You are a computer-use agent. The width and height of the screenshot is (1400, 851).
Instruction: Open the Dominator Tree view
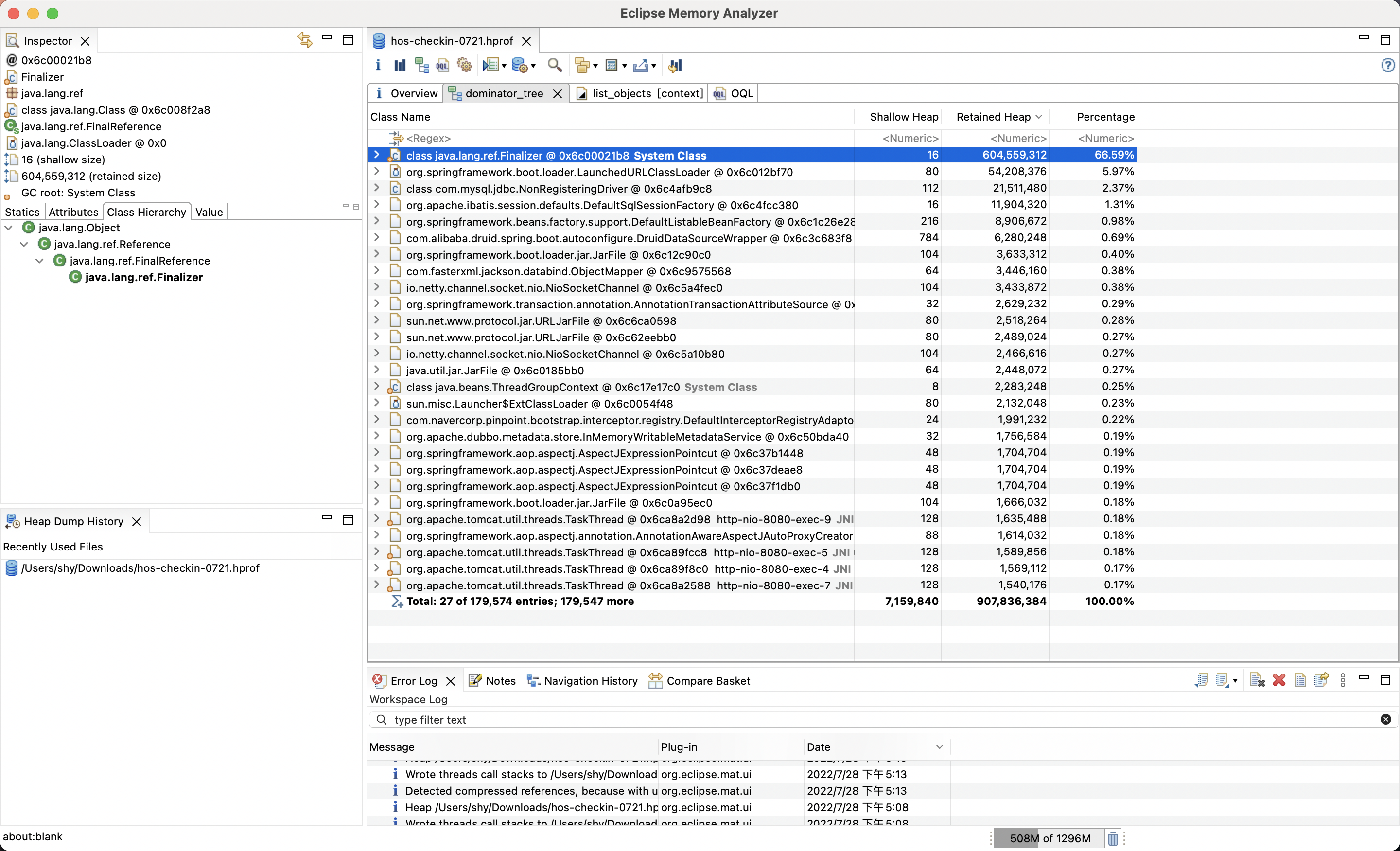pos(421,65)
